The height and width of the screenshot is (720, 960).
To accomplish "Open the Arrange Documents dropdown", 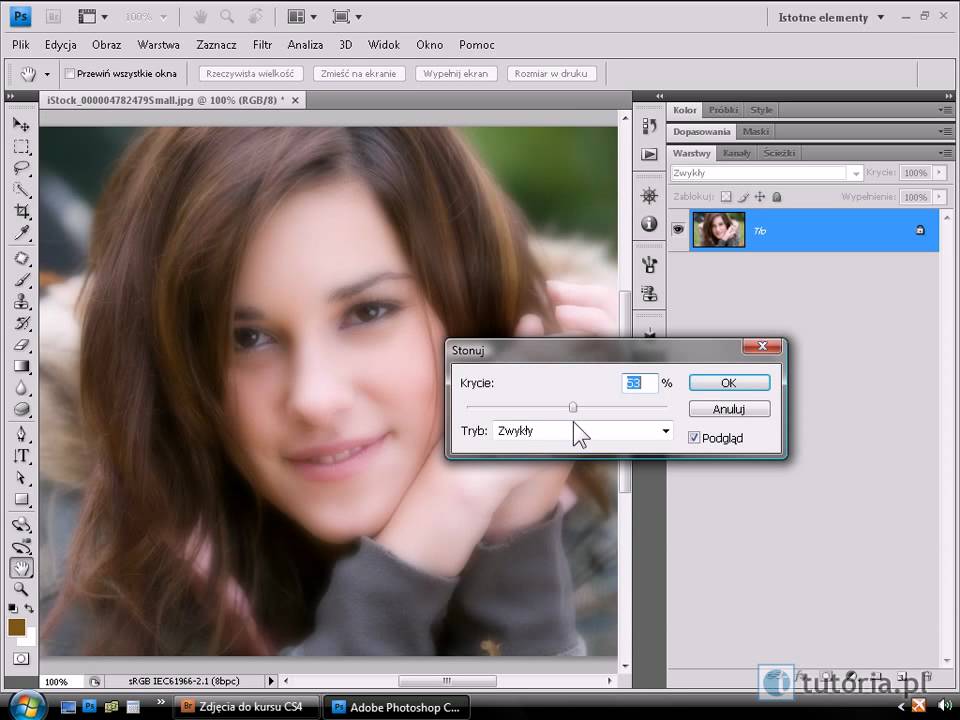I will point(302,17).
